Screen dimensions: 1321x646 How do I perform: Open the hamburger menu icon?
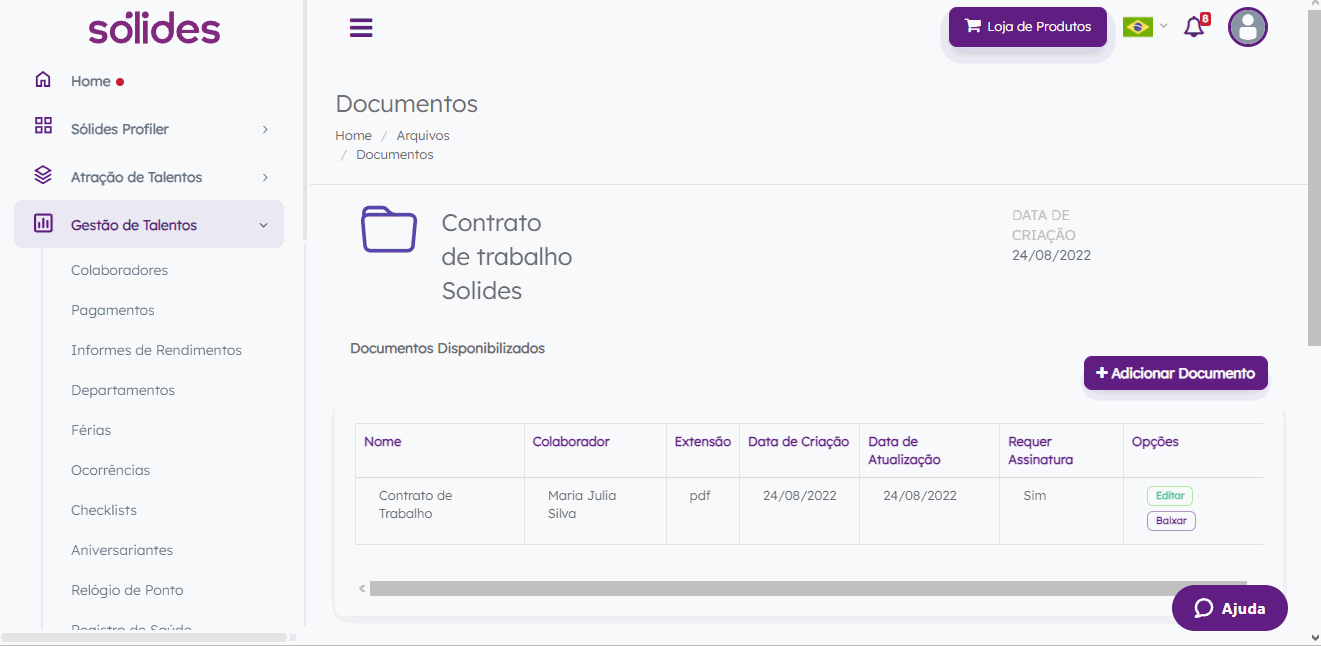361,28
